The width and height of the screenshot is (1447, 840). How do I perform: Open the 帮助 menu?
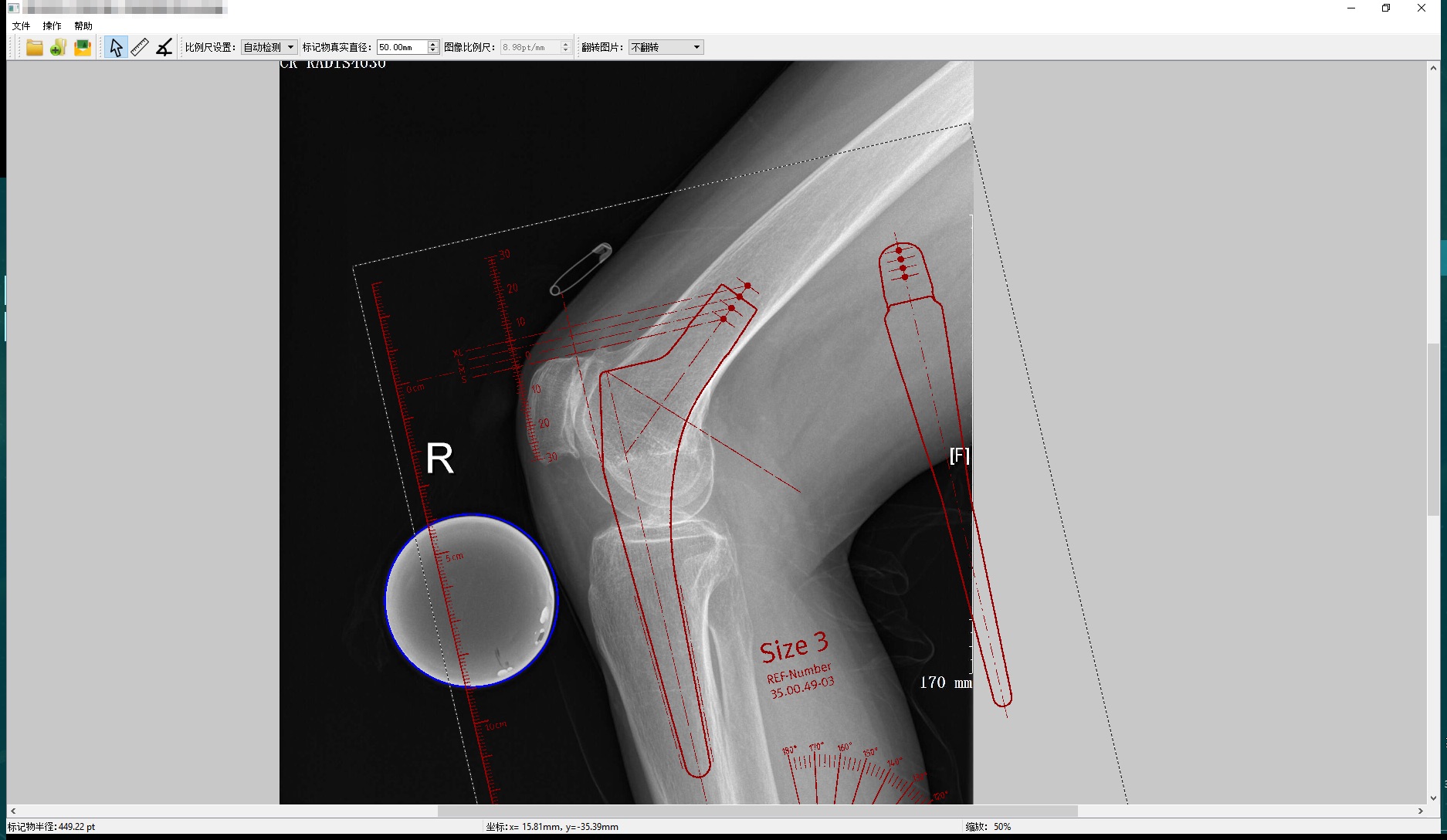[x=83, y=25]
